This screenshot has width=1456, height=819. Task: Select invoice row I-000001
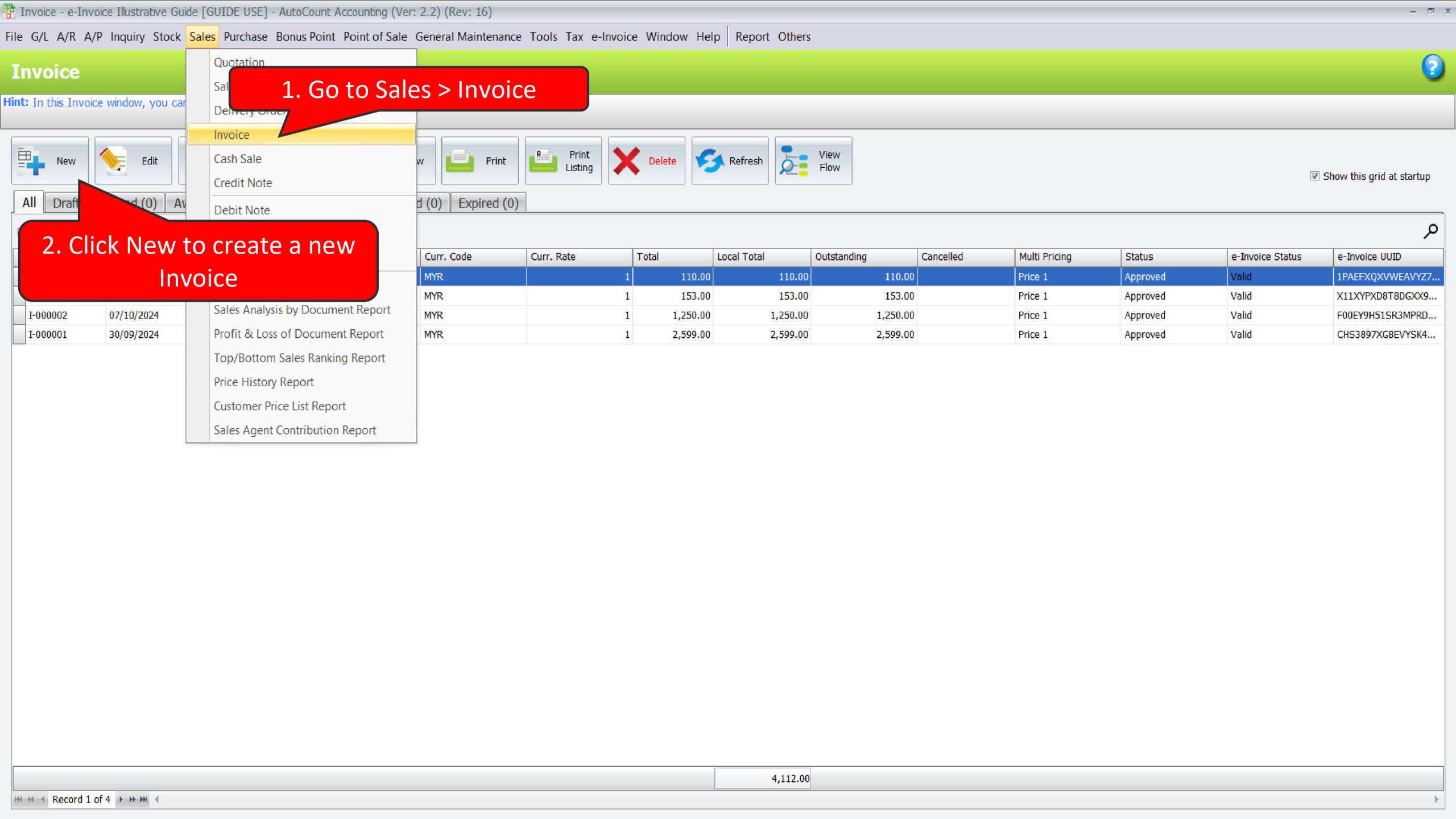click(x=728, y=334)
